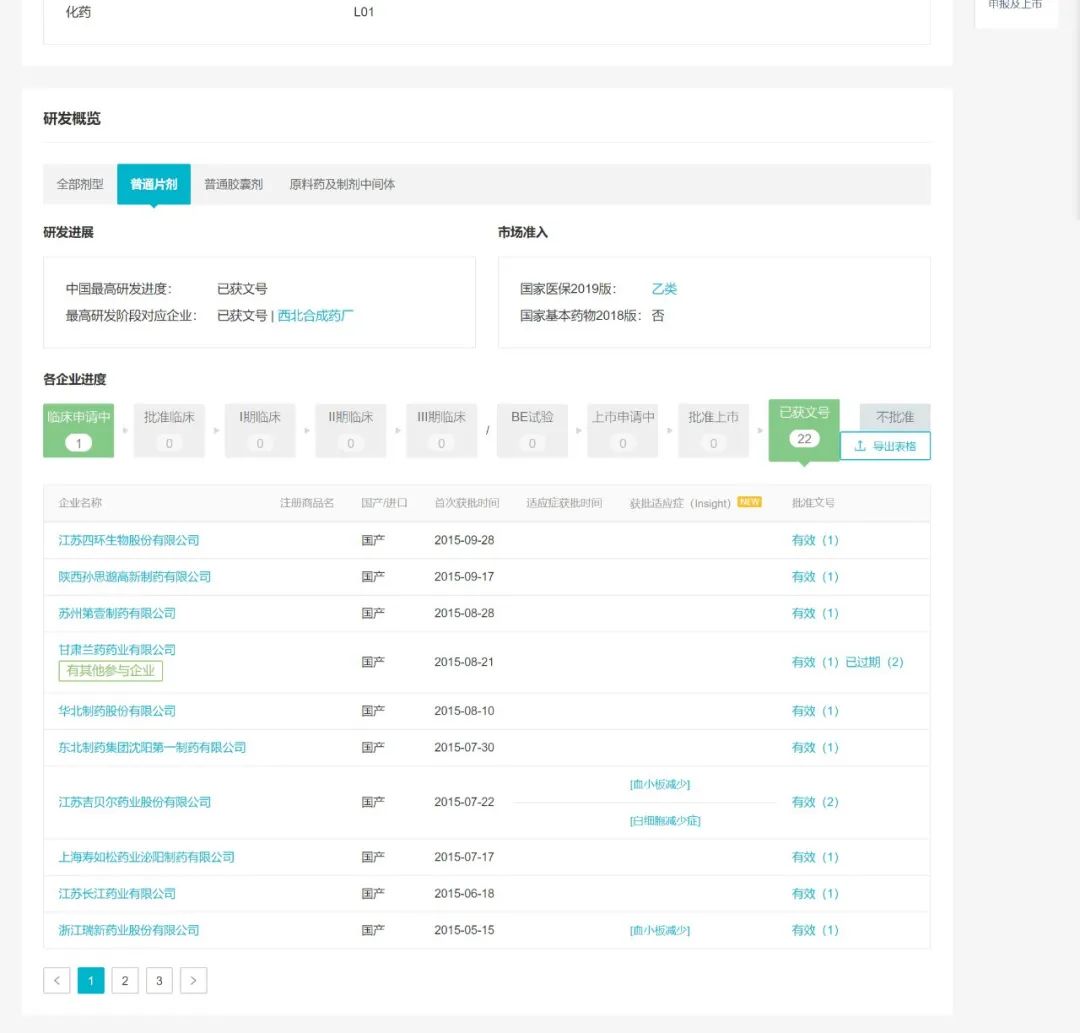Go to the next page with the right chevron
Image resolution: width=1080 pixels, height=1033 pixels.
coord(194,980)
